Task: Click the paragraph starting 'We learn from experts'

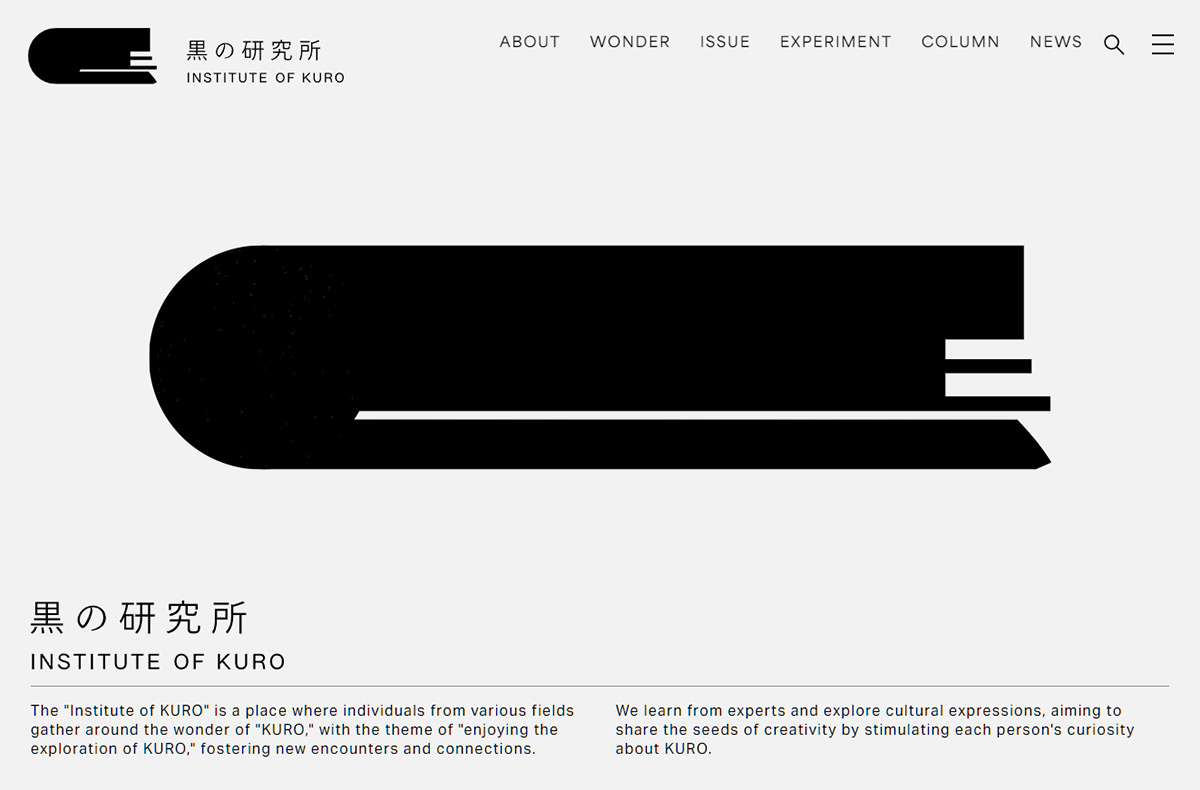Action: pos(875,730)
